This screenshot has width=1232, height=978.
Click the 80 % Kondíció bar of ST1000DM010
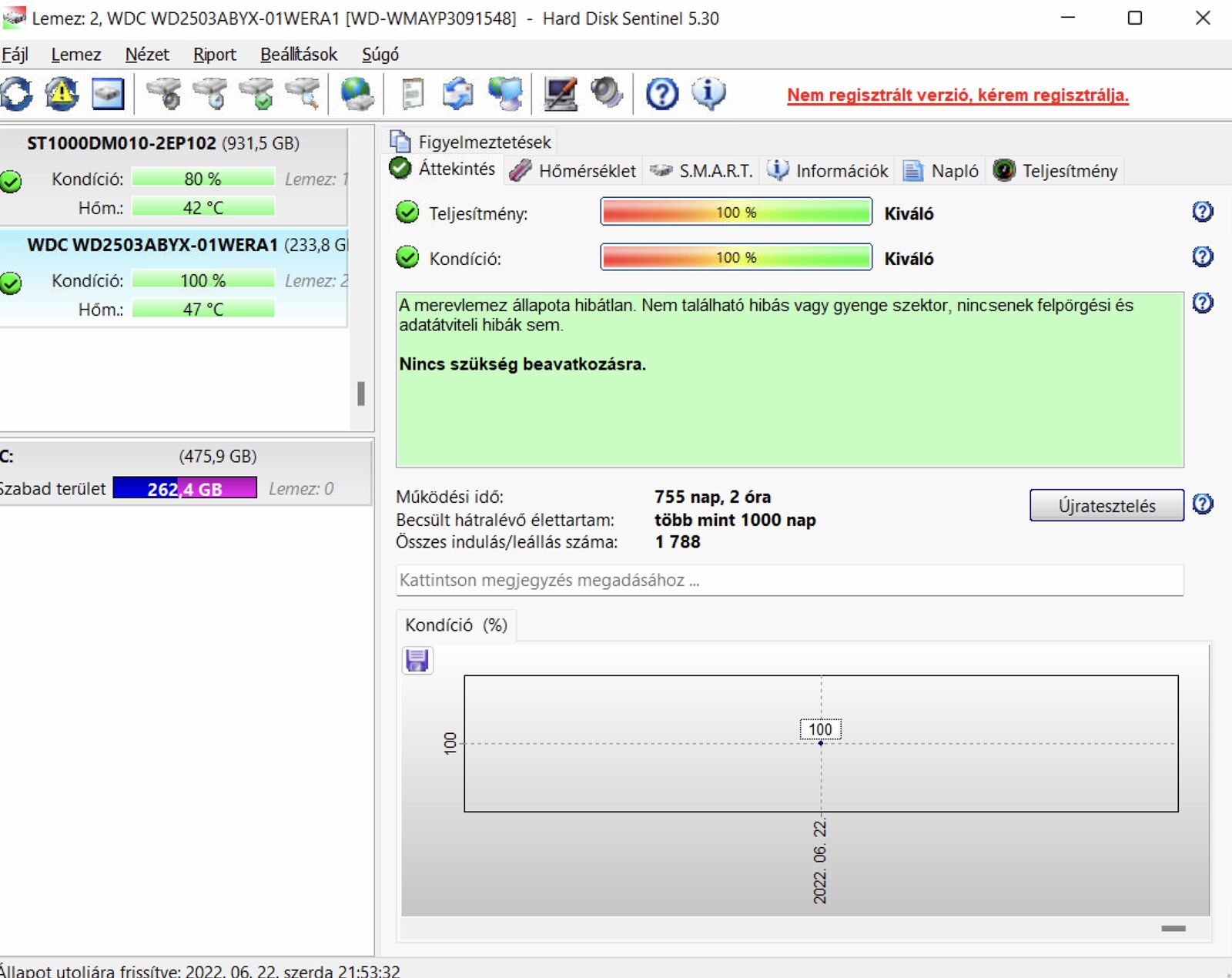coord(203,179)
